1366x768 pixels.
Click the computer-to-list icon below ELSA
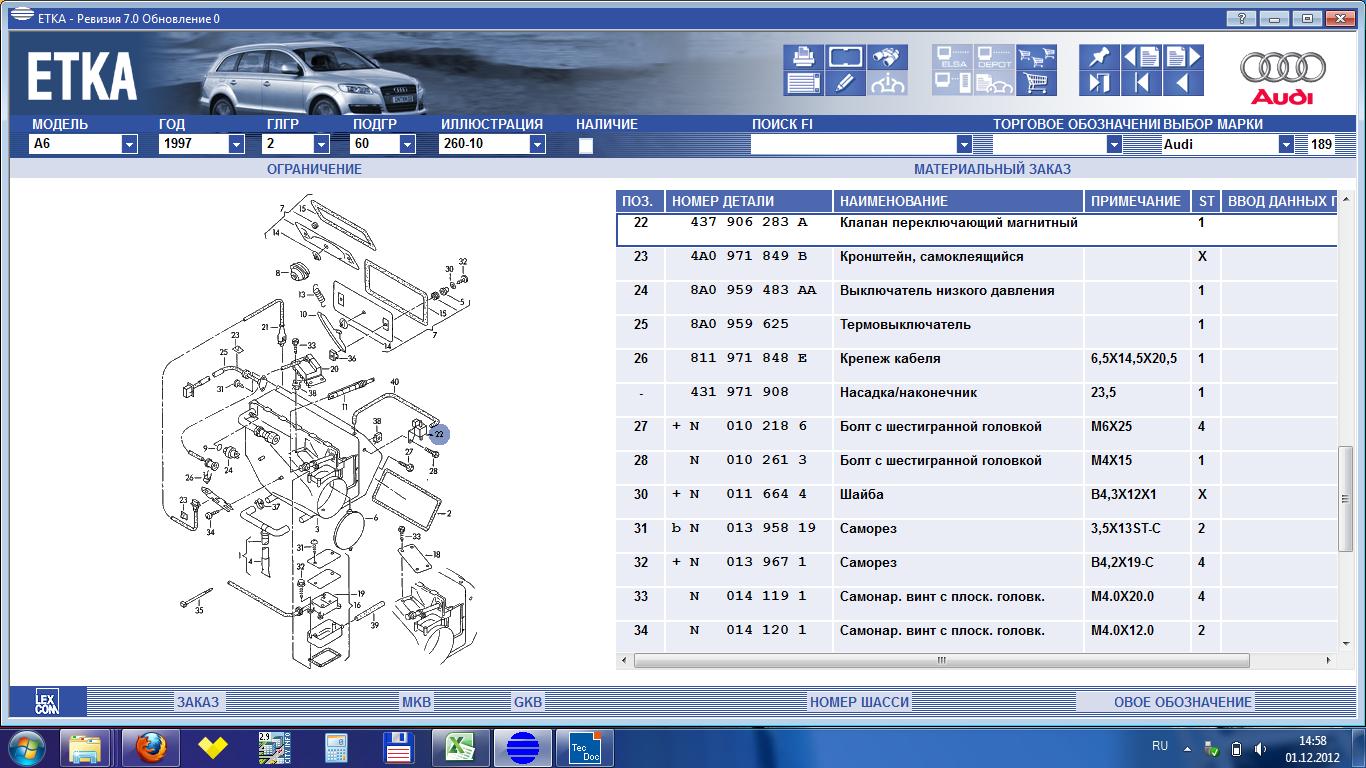click(x=954, y=83)
